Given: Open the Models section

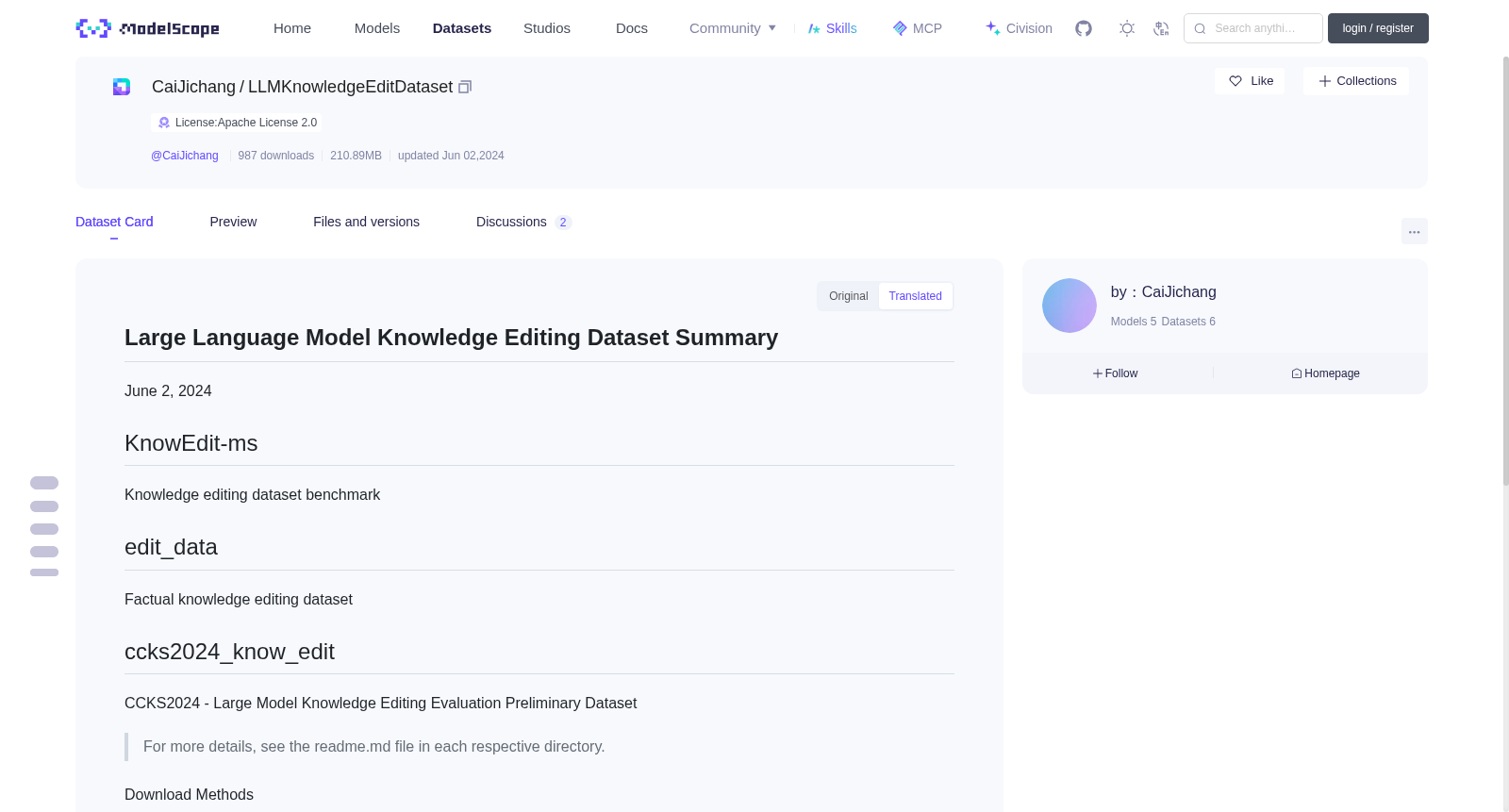Looking at the screenshot, I should (377, 28).
